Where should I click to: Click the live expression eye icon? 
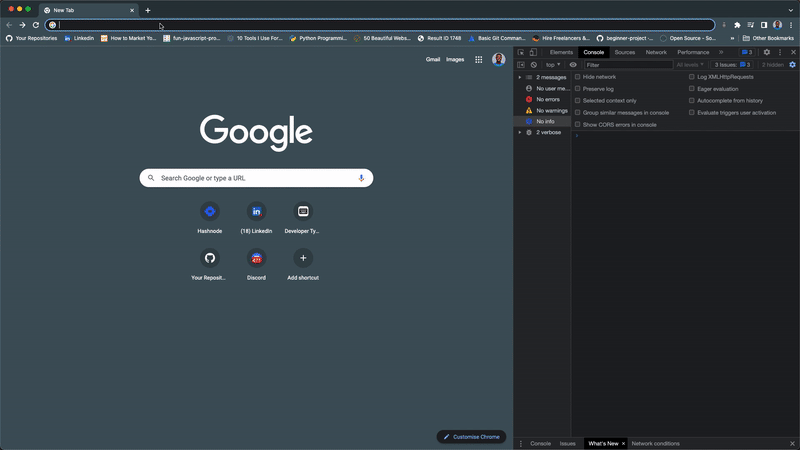pyautogui.click(x=573, y=65)
